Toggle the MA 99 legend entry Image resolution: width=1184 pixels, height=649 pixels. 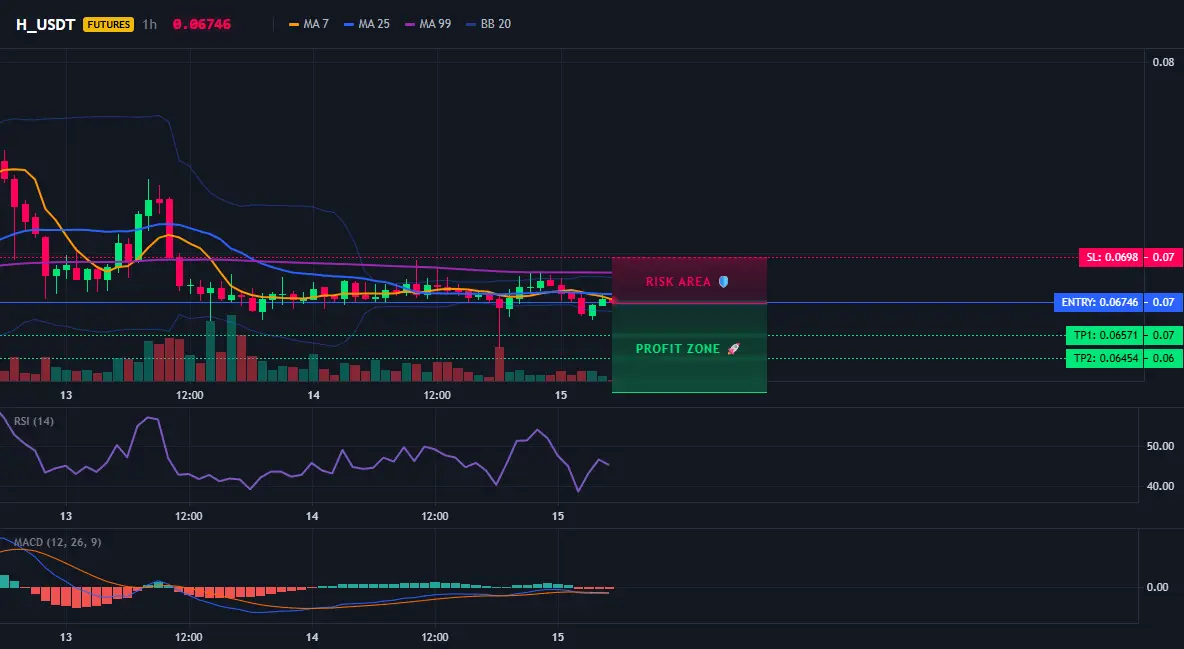pos(428,24)
